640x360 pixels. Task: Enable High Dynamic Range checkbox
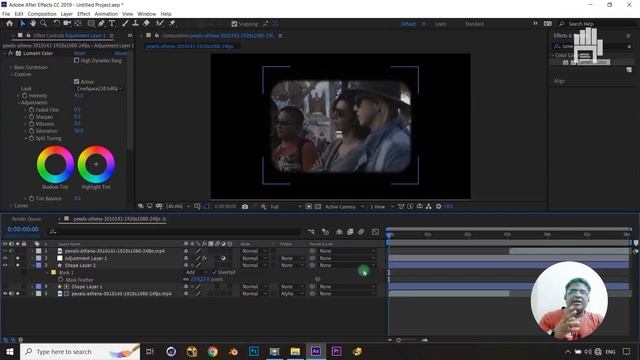click(76, 60)
